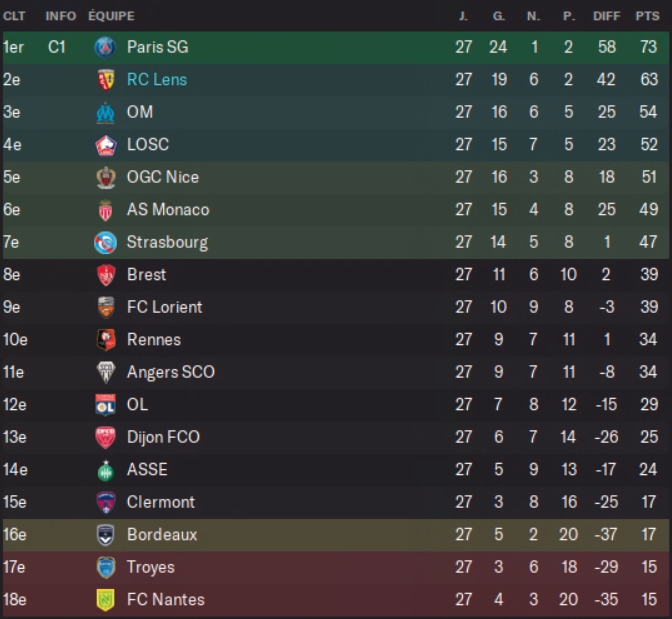Click the FC Lorient club crest
The height and width of the screenshot is (619, 672).
click(x=105, y=307)
